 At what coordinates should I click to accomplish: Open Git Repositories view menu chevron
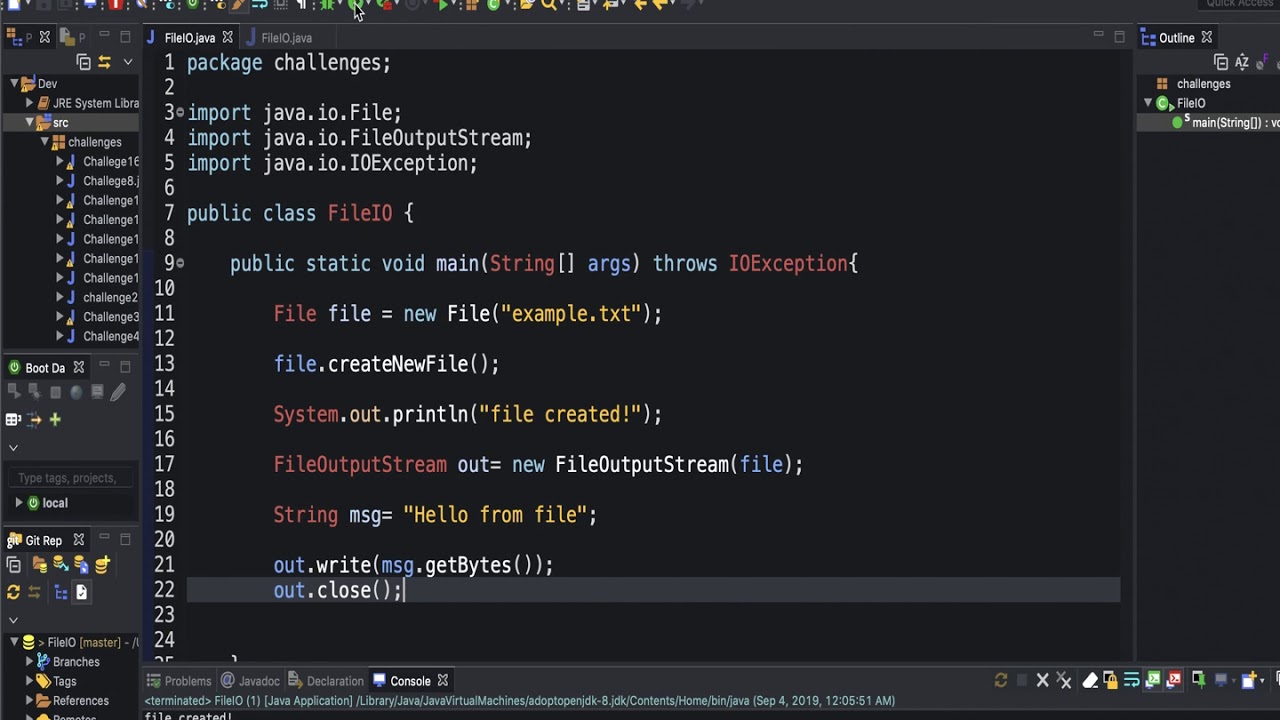[x=13, y=620]
